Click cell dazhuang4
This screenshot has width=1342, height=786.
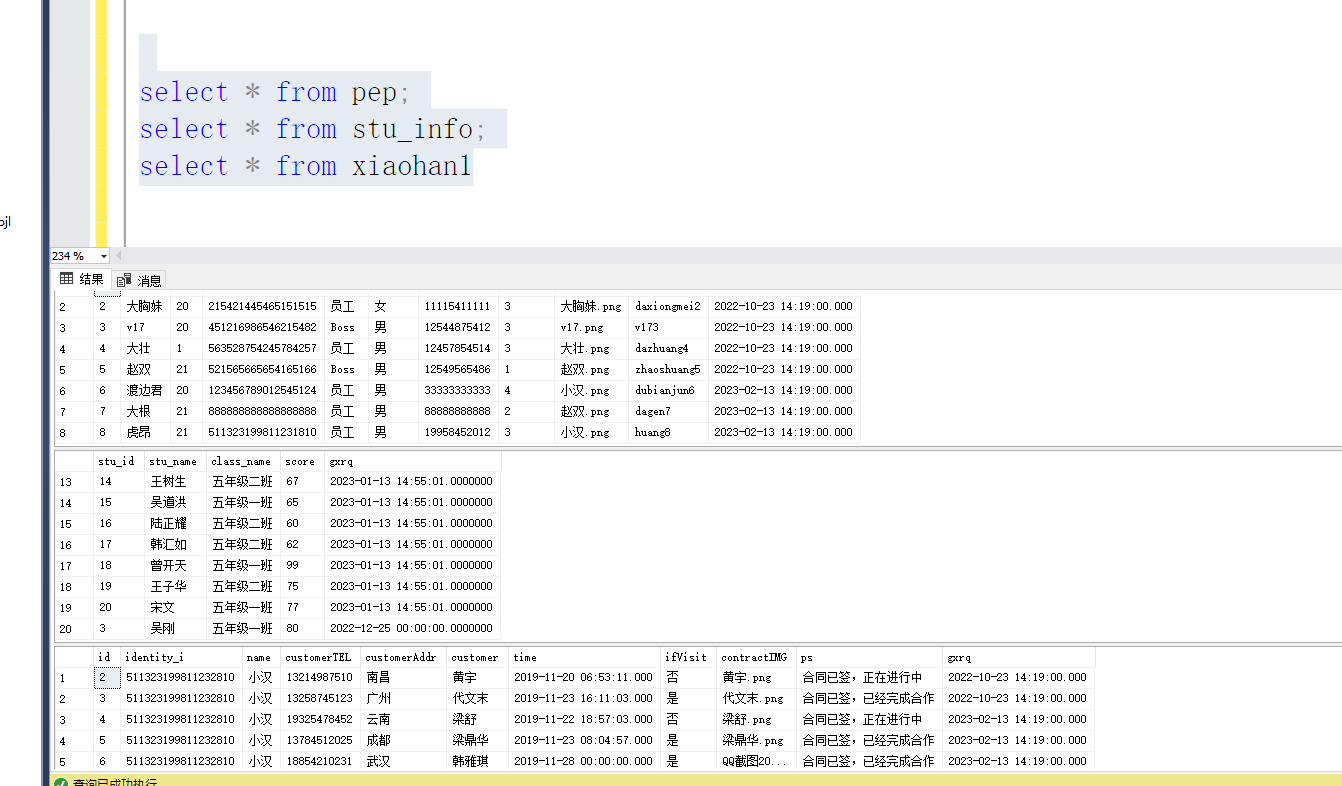667,348
